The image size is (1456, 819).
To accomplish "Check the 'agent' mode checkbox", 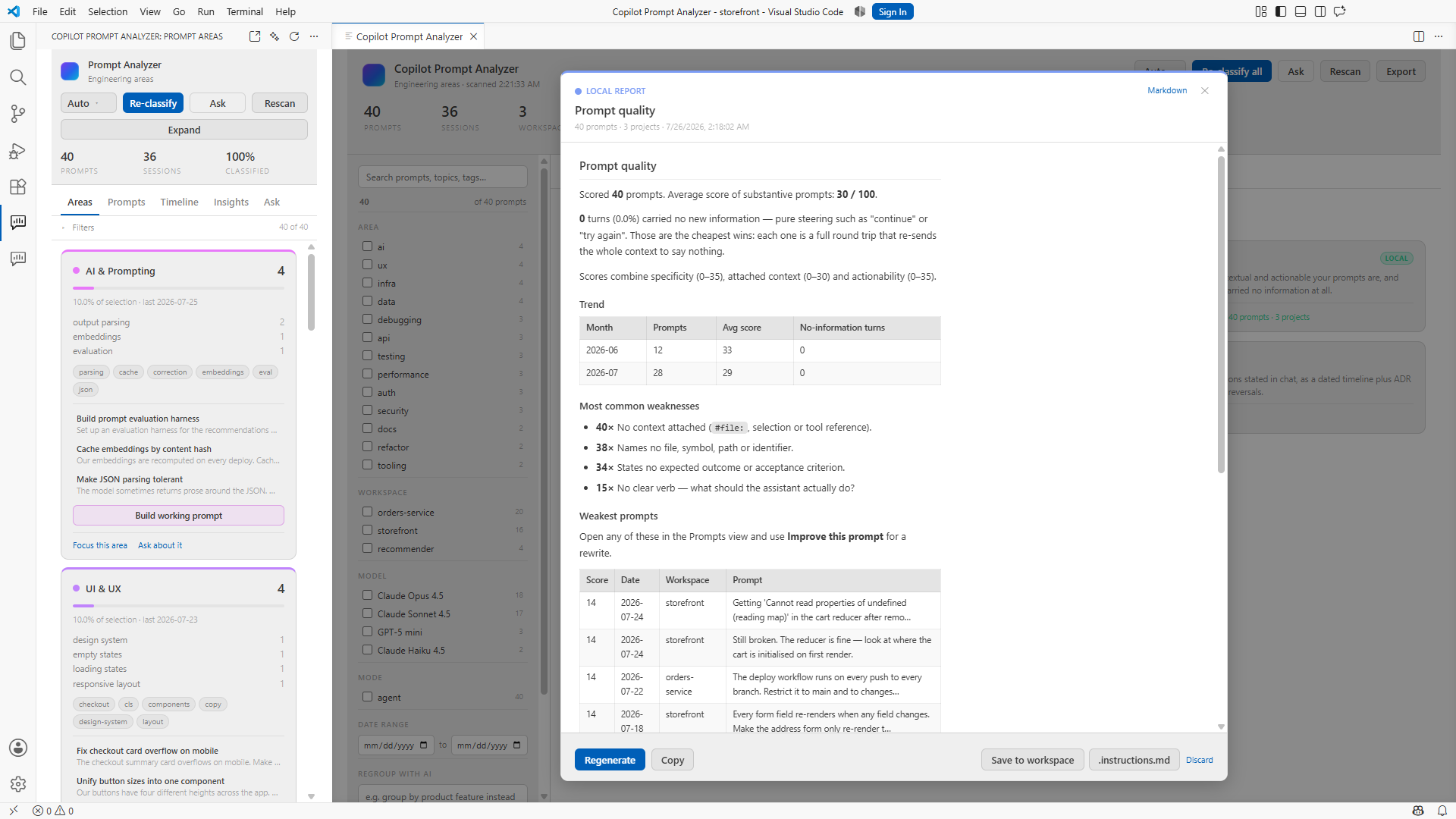I will click(367, 697).
